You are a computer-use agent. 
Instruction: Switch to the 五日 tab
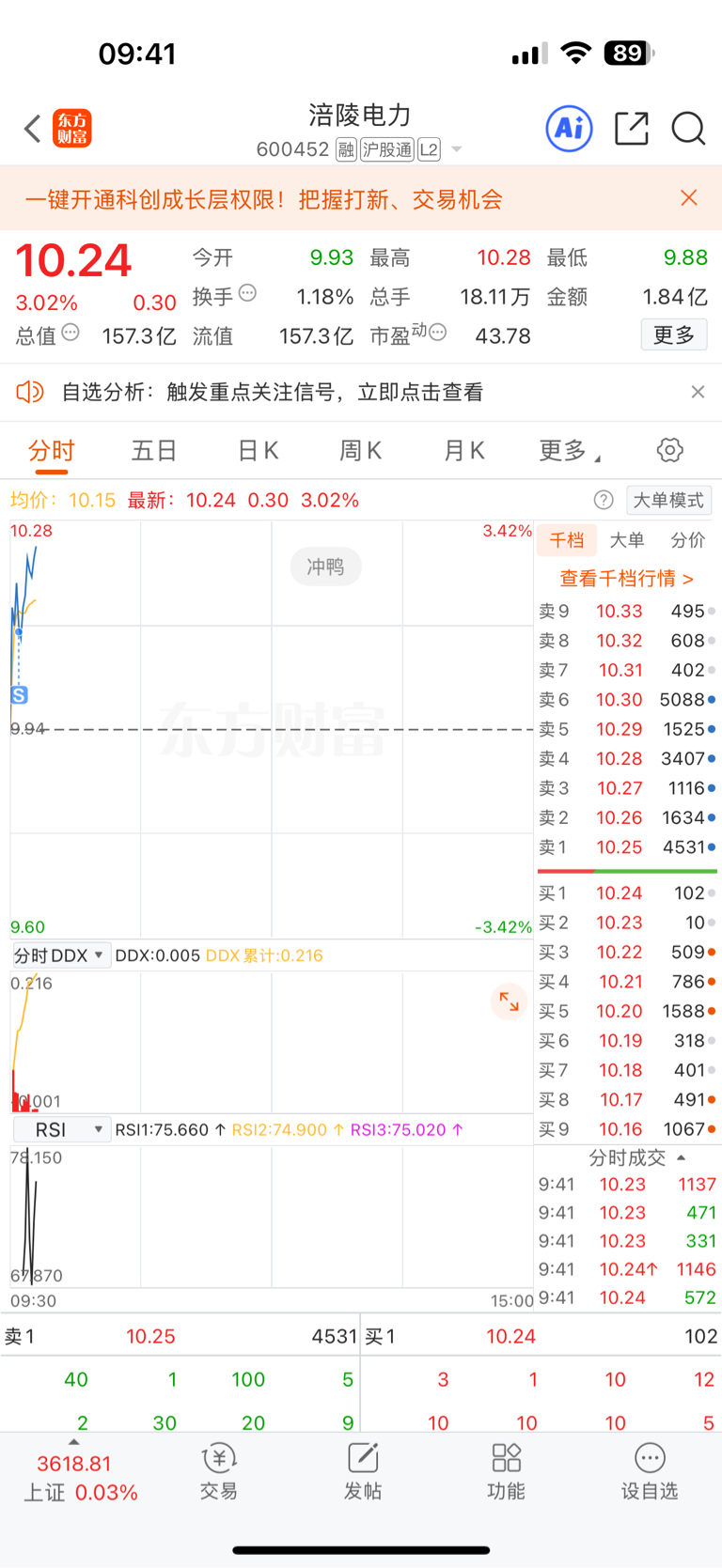(x=154, y=451)
